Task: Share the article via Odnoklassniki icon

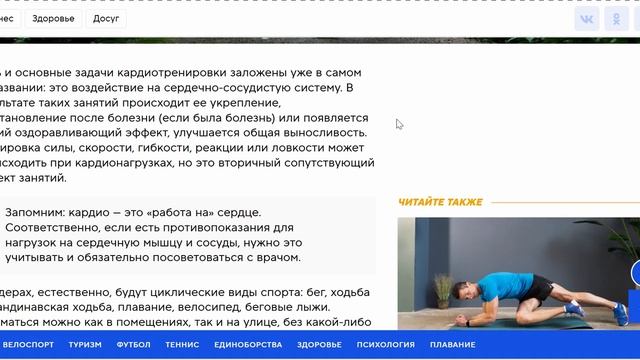Action: click(x=616, y=19)
